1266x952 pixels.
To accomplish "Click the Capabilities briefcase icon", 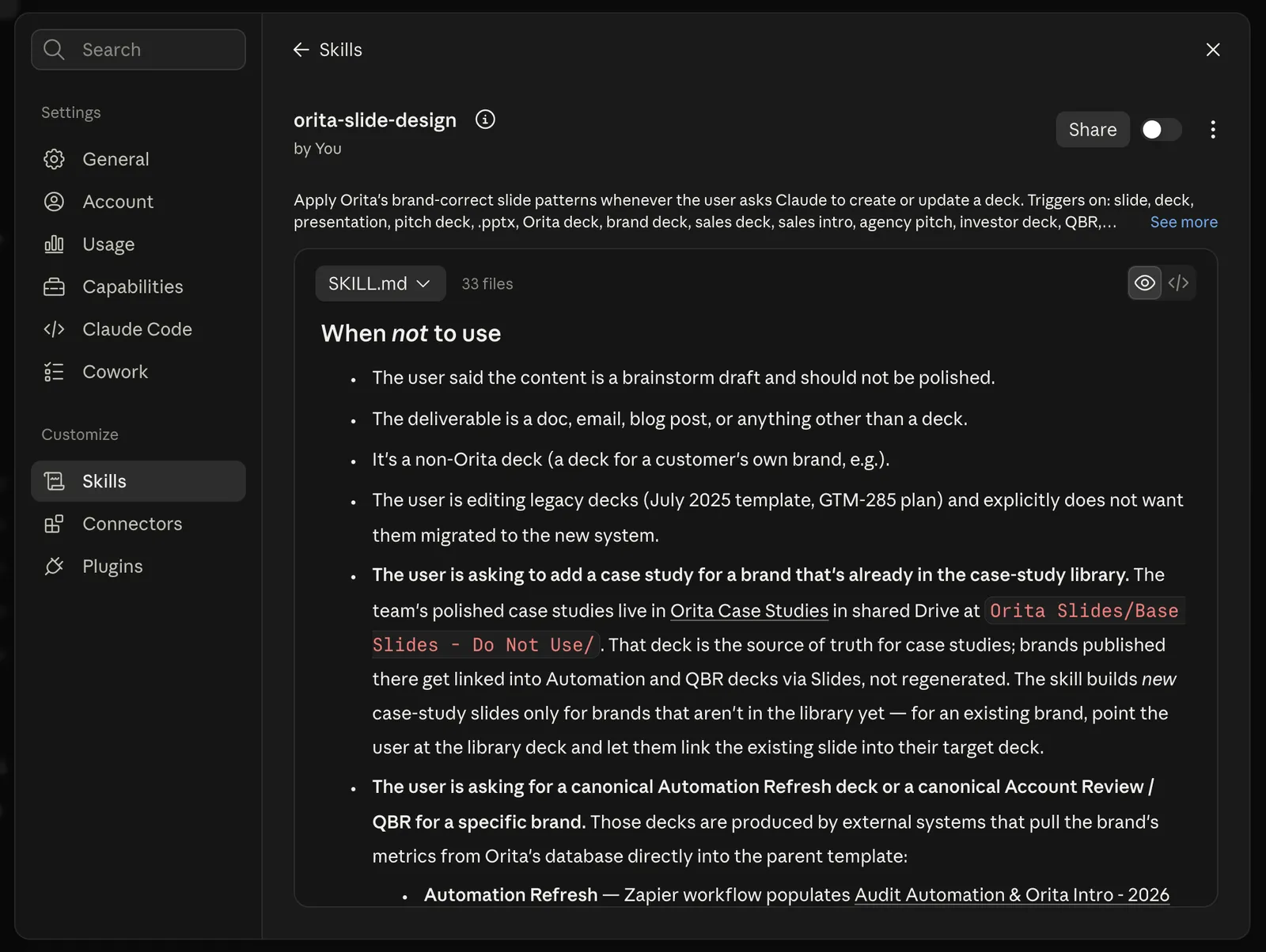I will [x=54, y=286].
